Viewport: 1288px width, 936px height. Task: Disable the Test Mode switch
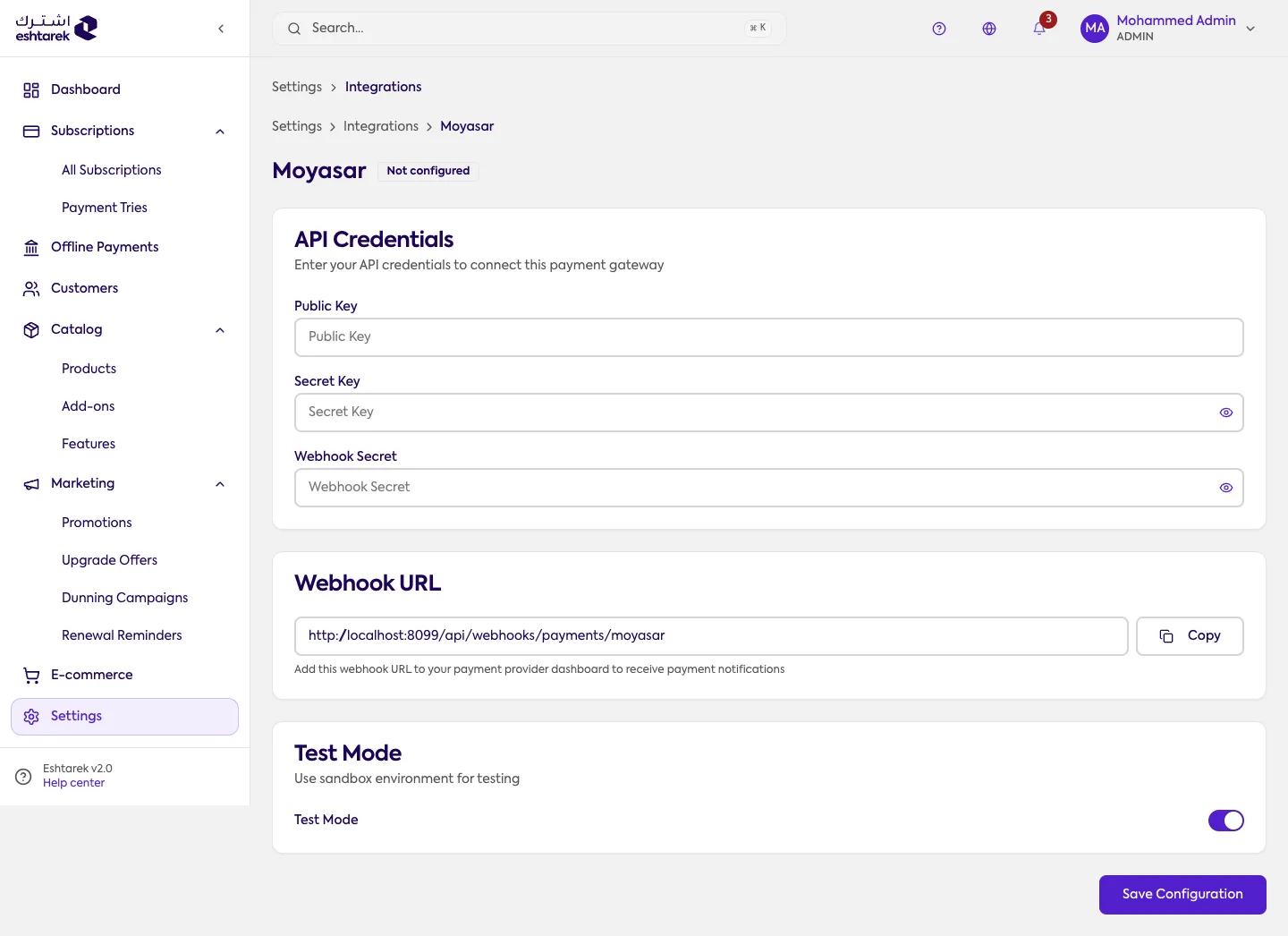1226,821
